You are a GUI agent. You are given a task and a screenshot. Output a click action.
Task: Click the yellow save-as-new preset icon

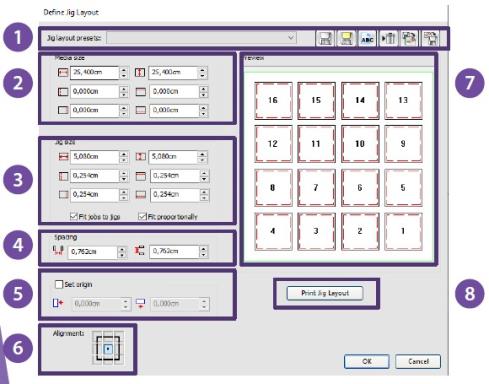point(346,38)
